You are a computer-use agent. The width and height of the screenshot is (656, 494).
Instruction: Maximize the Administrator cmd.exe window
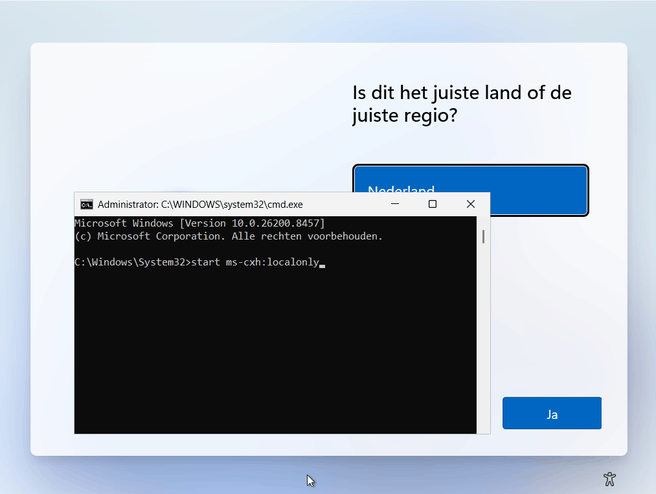[433, 204]
